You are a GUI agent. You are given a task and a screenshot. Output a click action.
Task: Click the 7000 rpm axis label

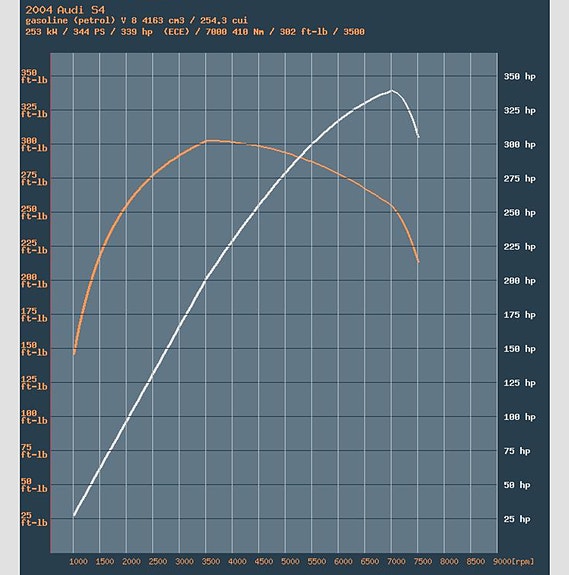pos(396,561)
